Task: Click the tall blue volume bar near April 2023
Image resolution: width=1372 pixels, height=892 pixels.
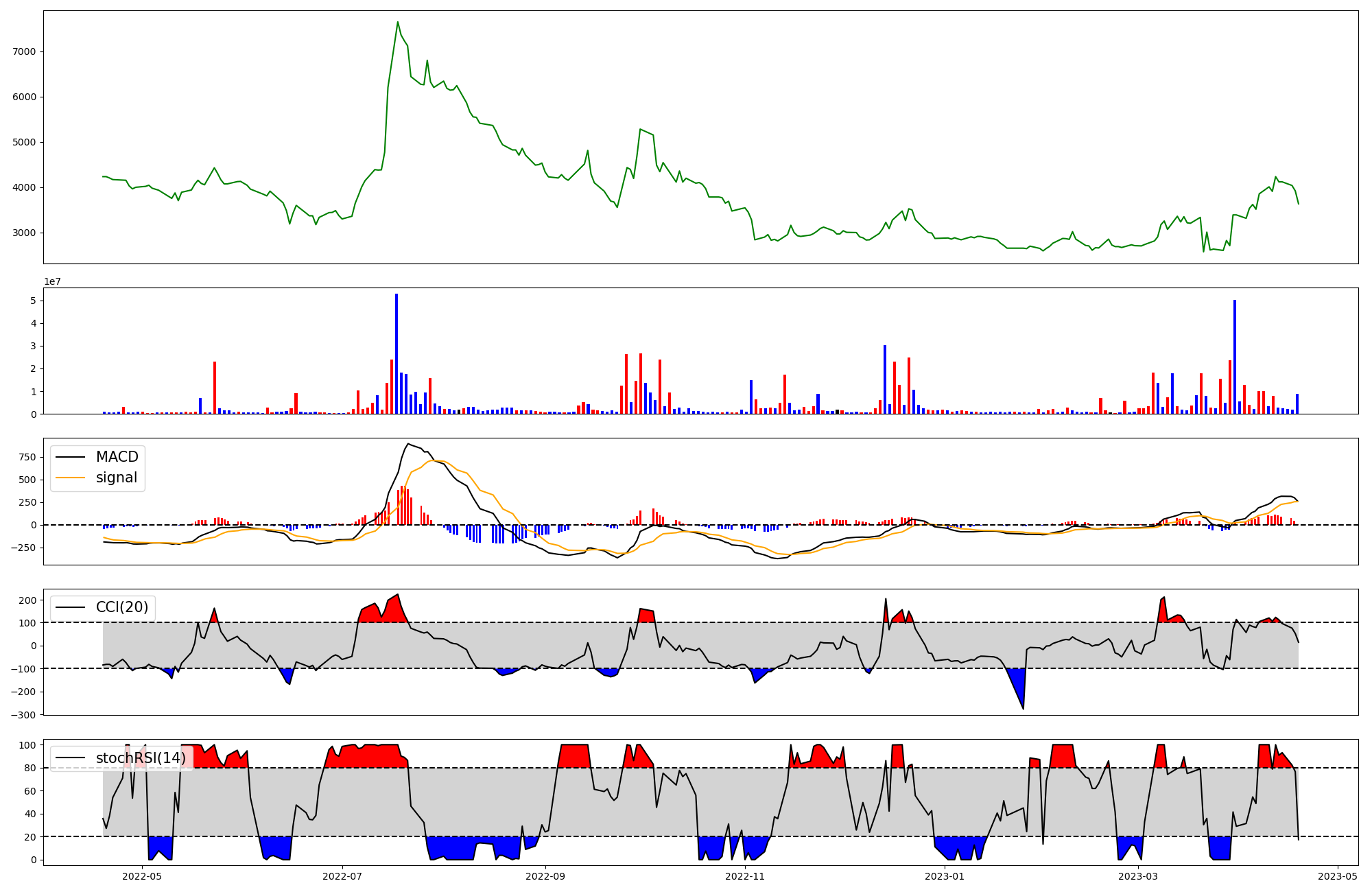Action: [x=1235, y=357]
